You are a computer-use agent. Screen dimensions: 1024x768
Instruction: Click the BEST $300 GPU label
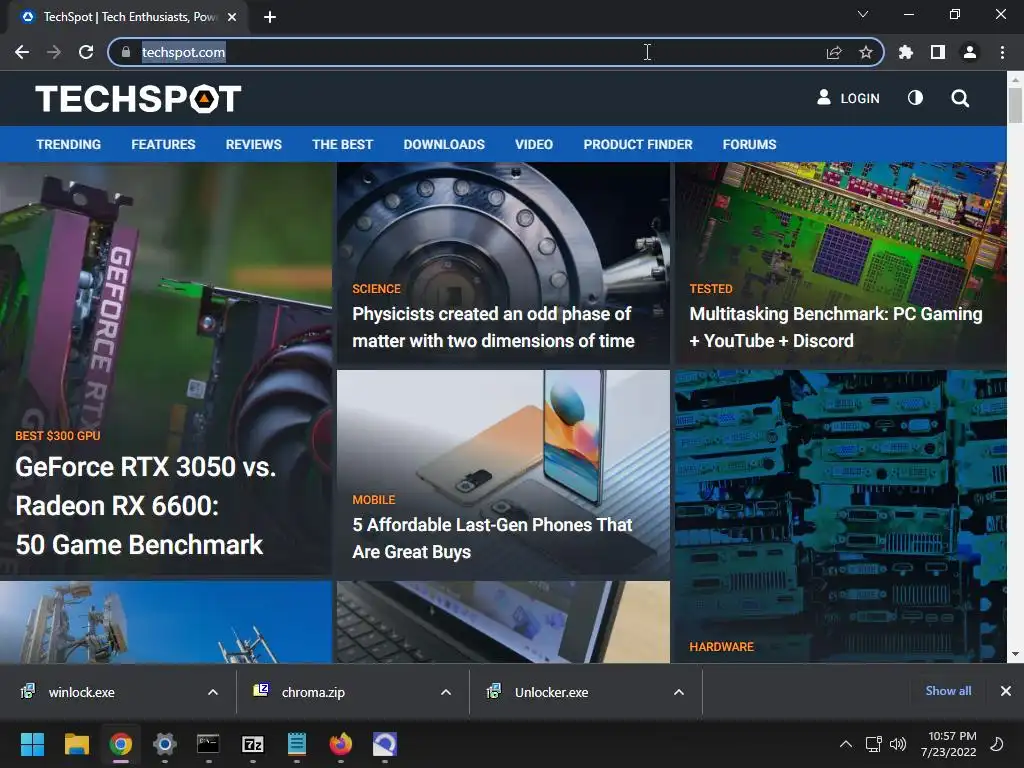(58, 436)
